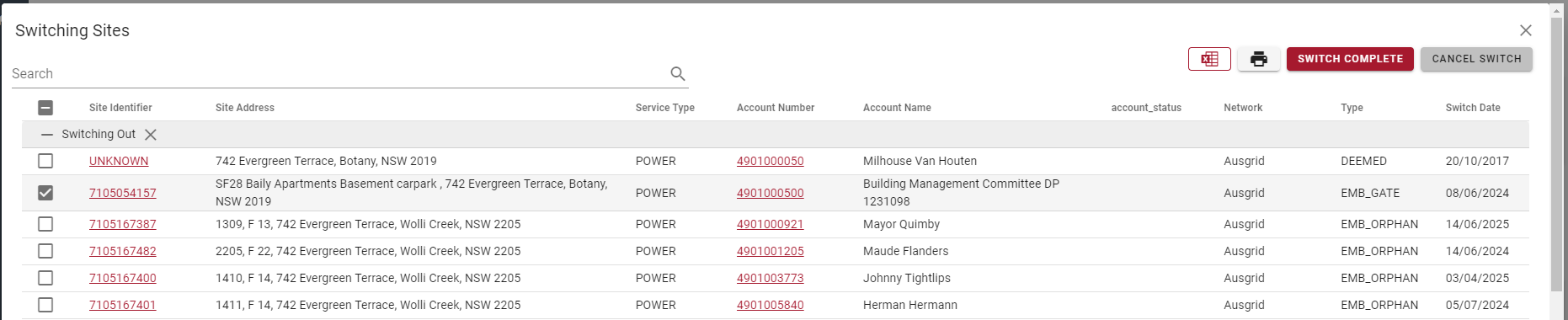The image size is (1568, 320).
Task: Open account number 4901001205
Action: pos(771,251)
